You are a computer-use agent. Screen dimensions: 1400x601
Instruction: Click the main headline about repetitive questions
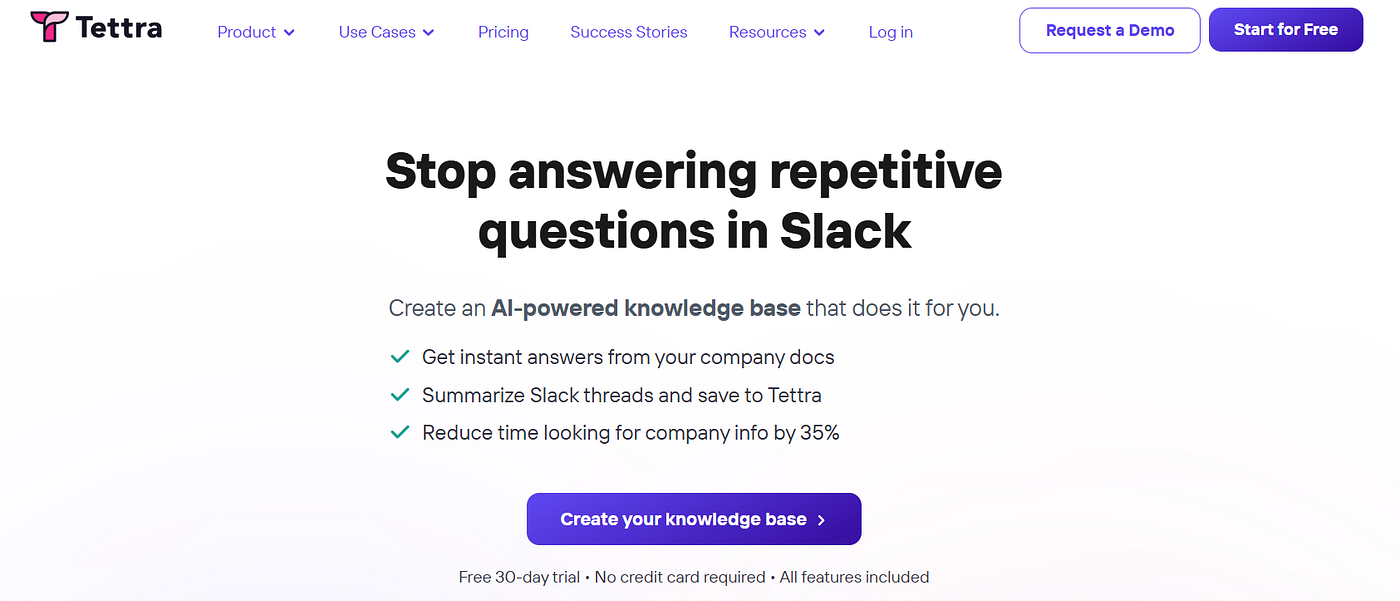click(694, 200)
